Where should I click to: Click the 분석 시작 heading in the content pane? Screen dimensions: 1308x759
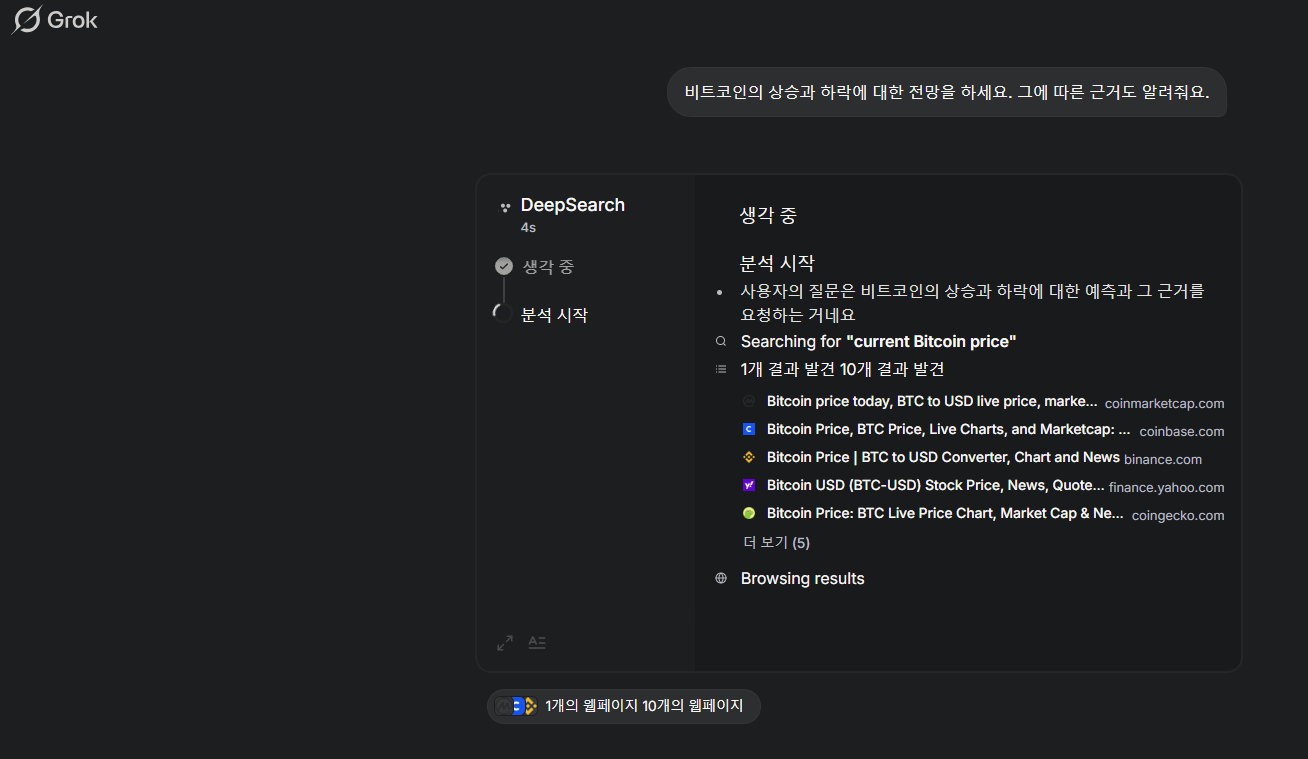[777, 263]
